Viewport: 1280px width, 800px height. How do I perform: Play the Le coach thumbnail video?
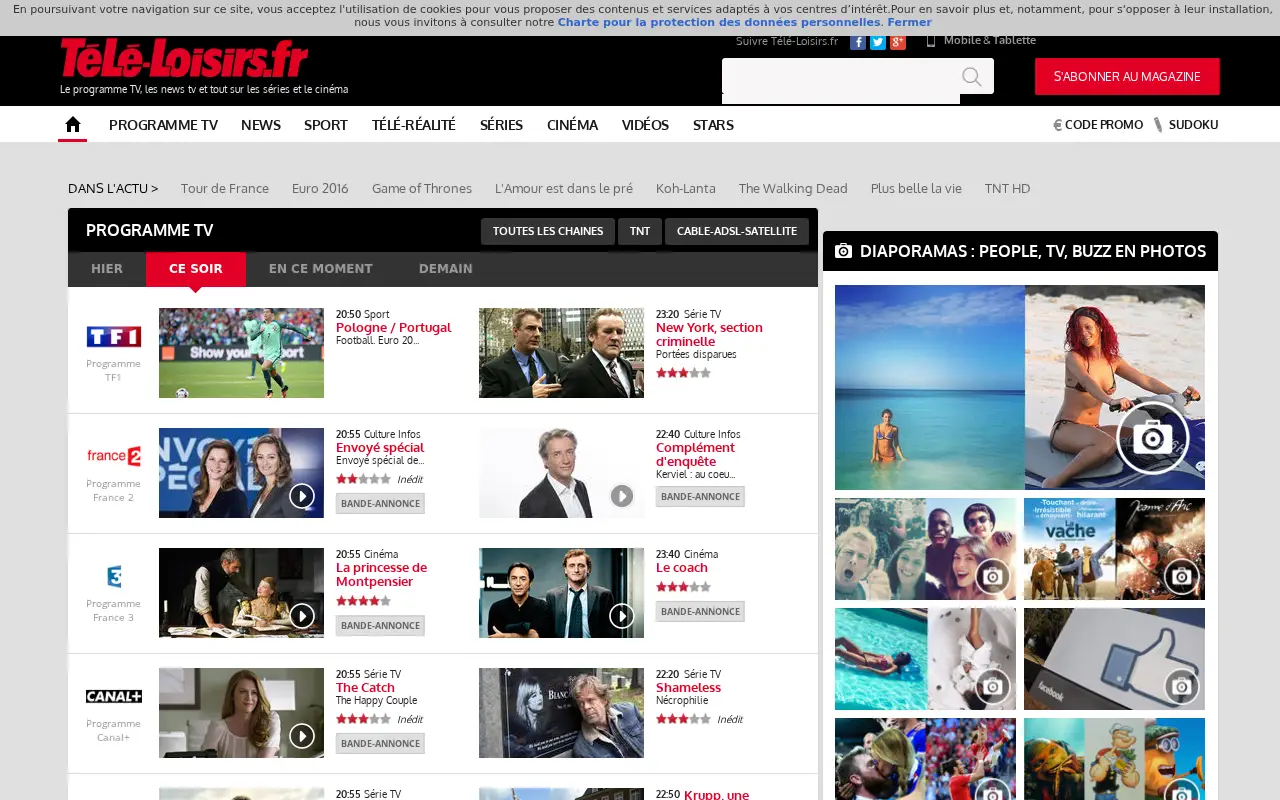[x=561, y=593]
